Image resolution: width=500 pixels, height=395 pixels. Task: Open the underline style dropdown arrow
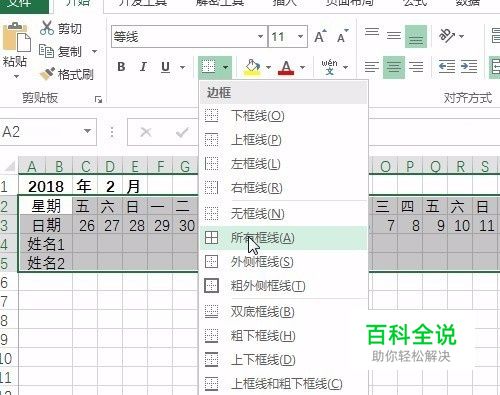[x=182, y=67]
